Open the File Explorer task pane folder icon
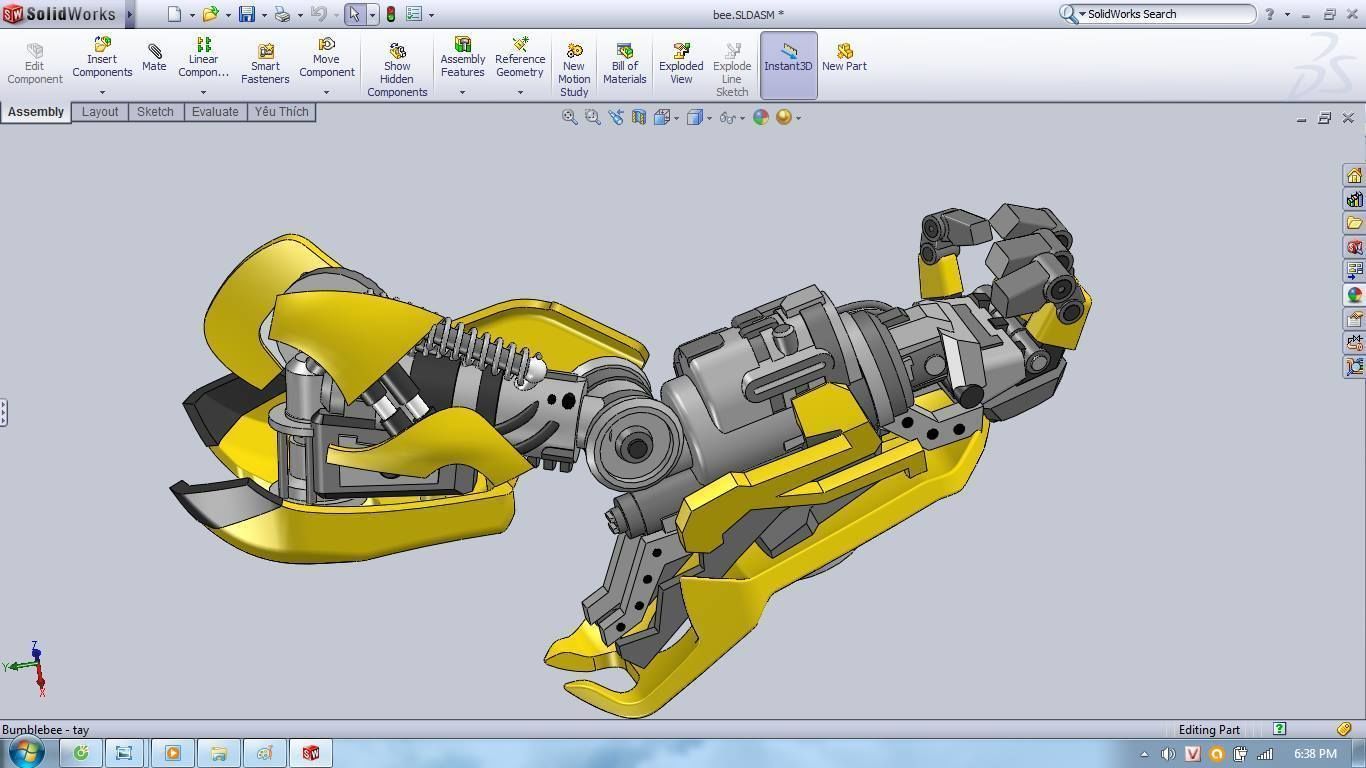This screenshot has width=1366, height=768. tap(1354, 223)
